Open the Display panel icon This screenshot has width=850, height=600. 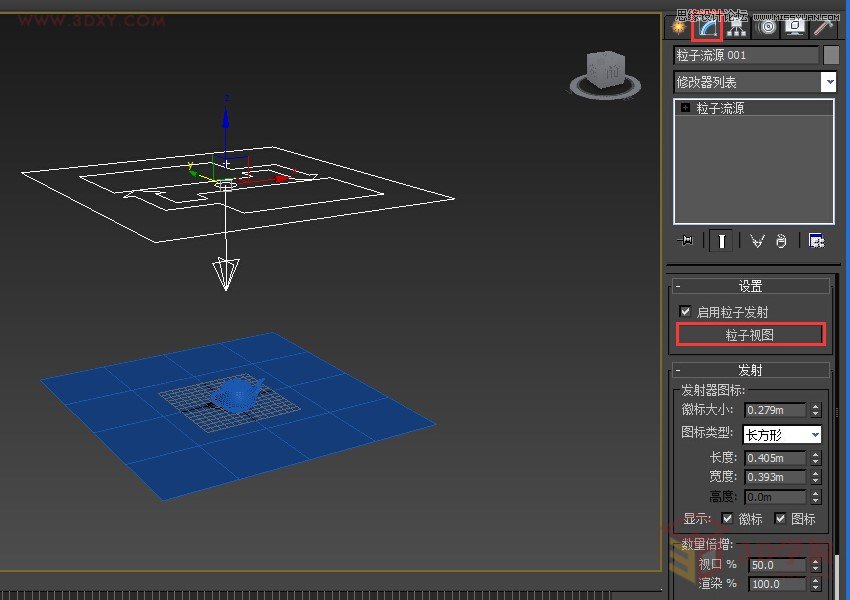[x=793, y=28]
